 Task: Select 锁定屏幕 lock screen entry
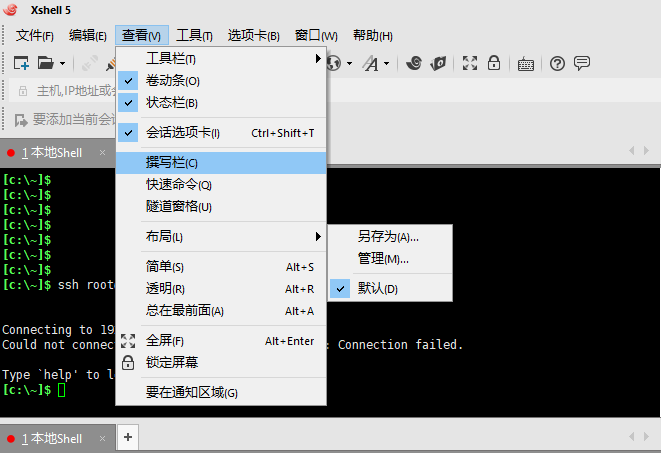tap(221, 362)
